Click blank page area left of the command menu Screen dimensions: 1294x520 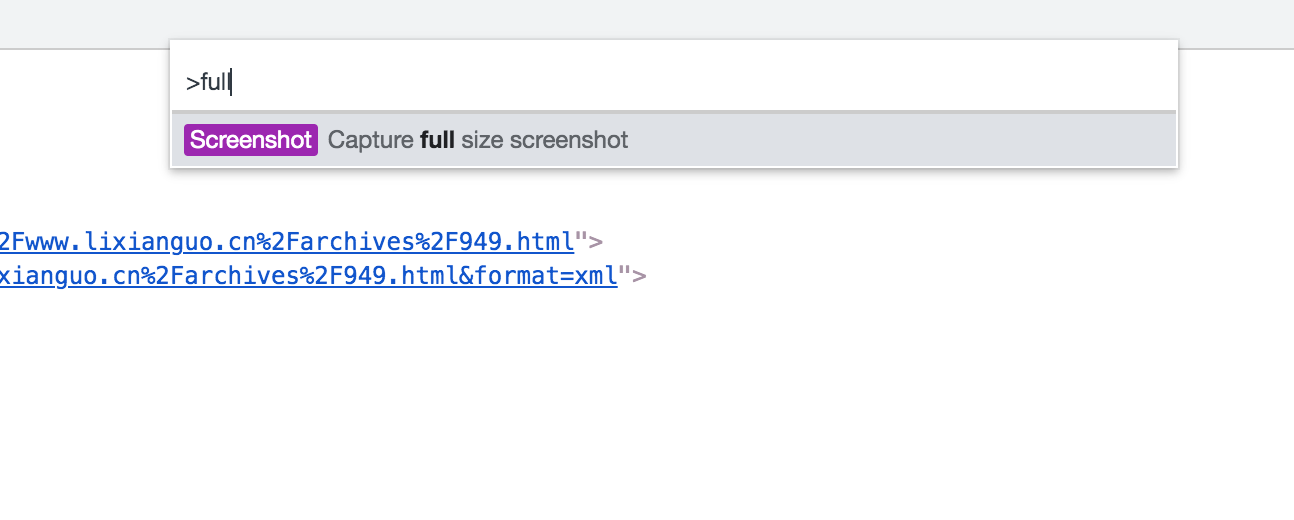point(85,120)
